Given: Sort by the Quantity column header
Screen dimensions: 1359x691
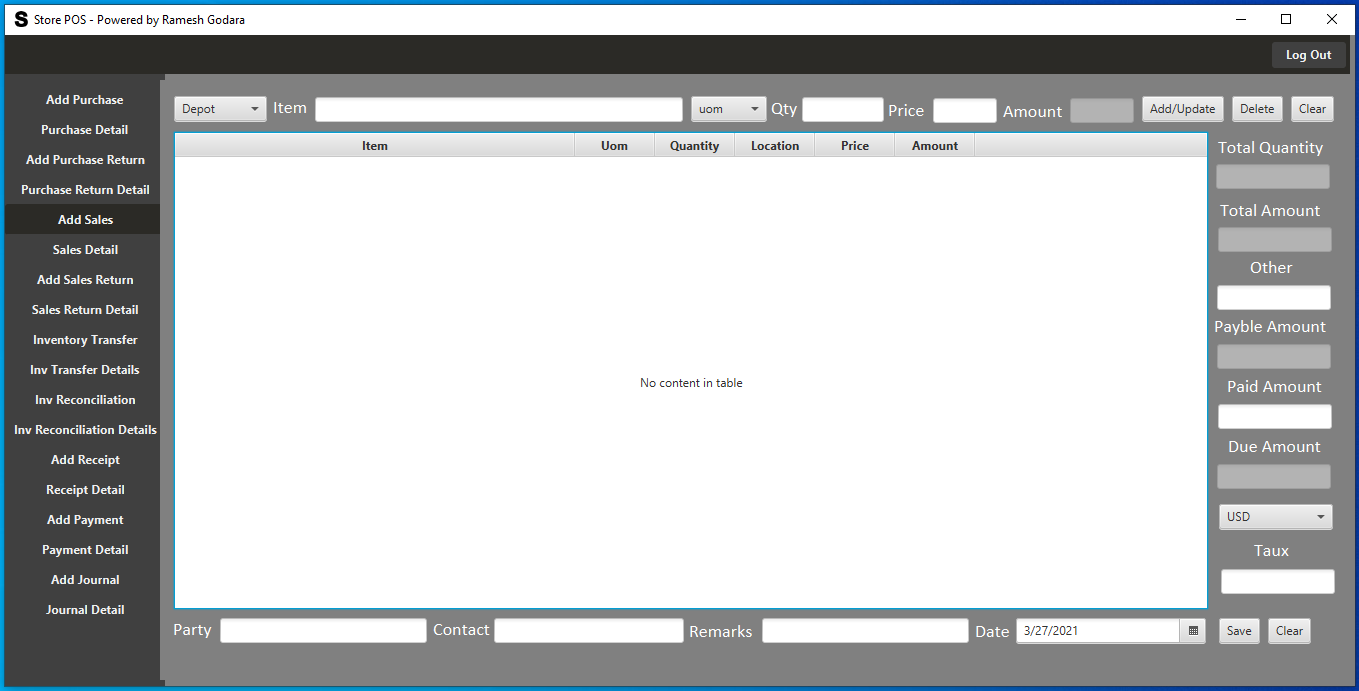Looking at the screenshot, I should click(x=695, y=146).
